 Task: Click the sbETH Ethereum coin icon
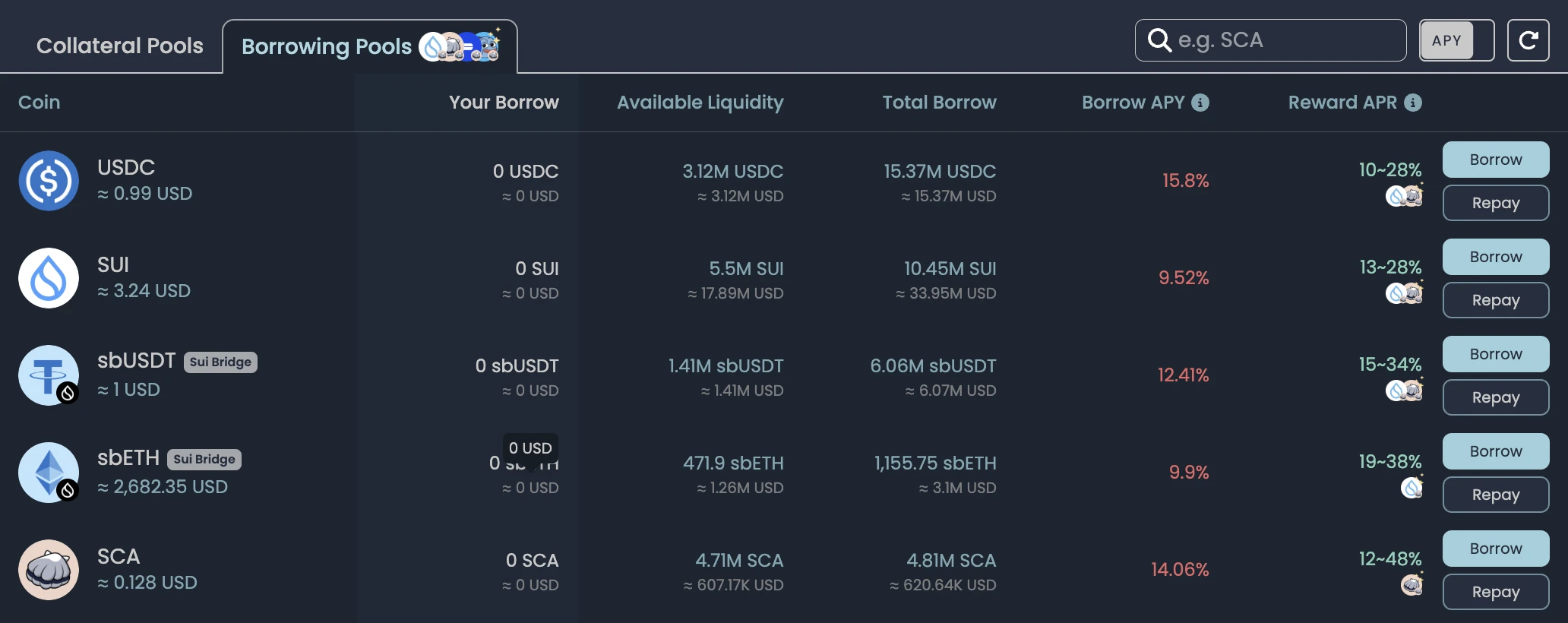[49, 473]
